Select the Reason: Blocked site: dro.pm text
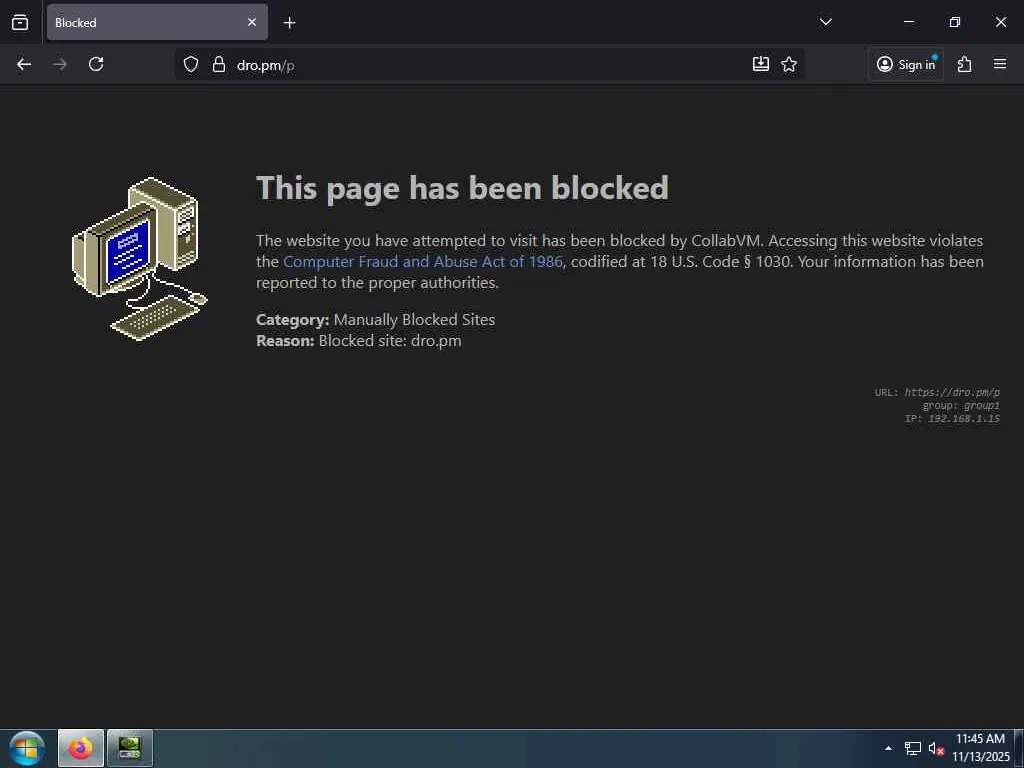 (359, 340)
